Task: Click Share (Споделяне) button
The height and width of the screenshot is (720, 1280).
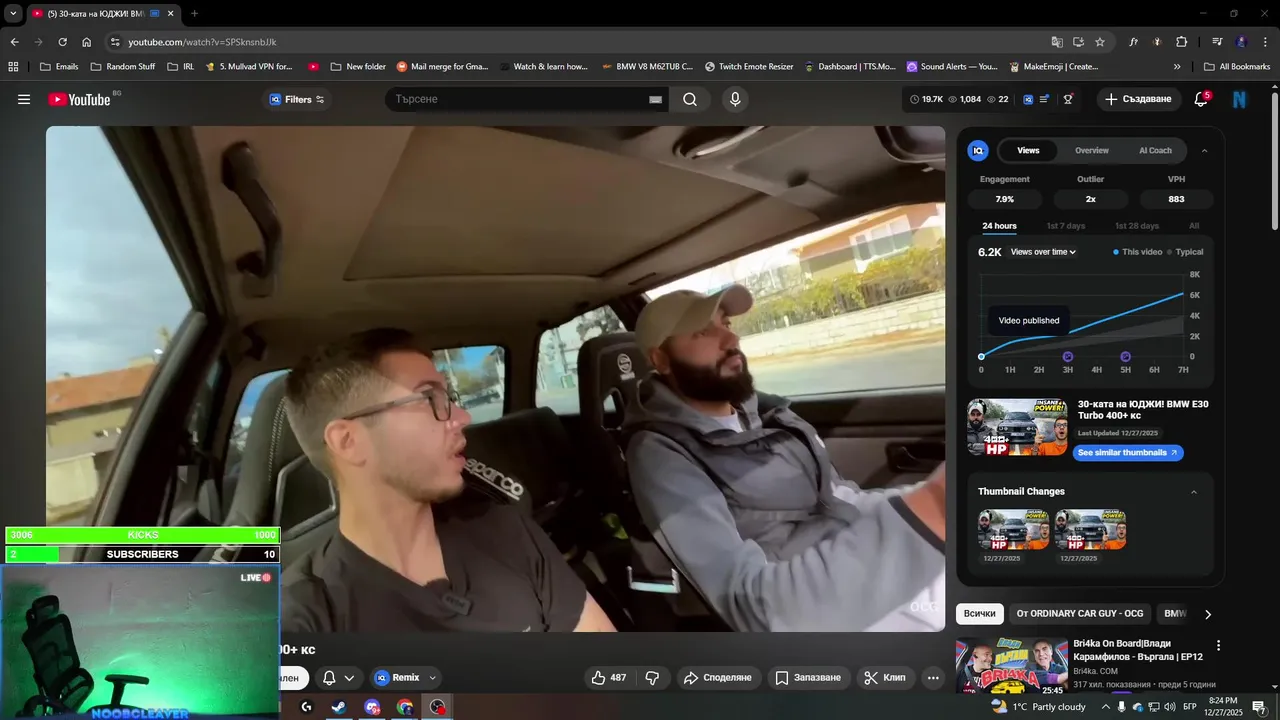Action: [x=718, y=678]
